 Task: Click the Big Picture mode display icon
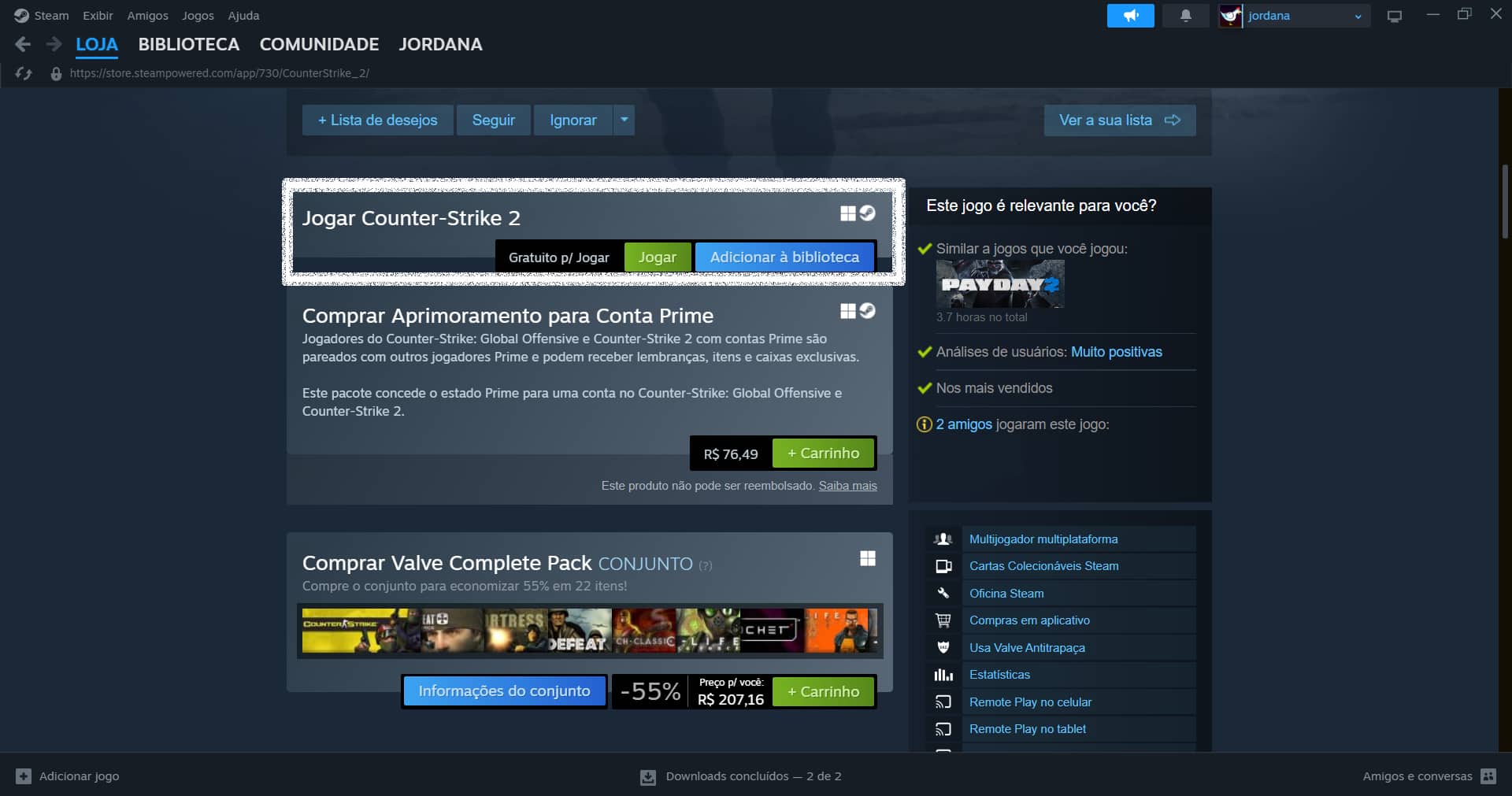[1394, 15]
